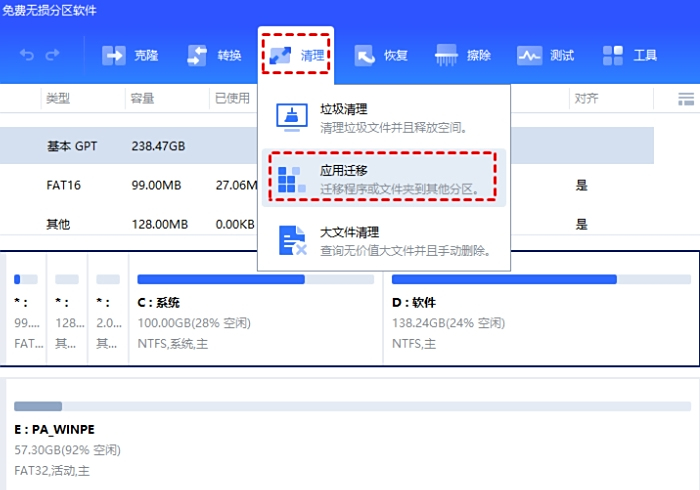The image size is (700, 490).
Task: Click the undo arrow icon
Action: [x=27, y=55]
